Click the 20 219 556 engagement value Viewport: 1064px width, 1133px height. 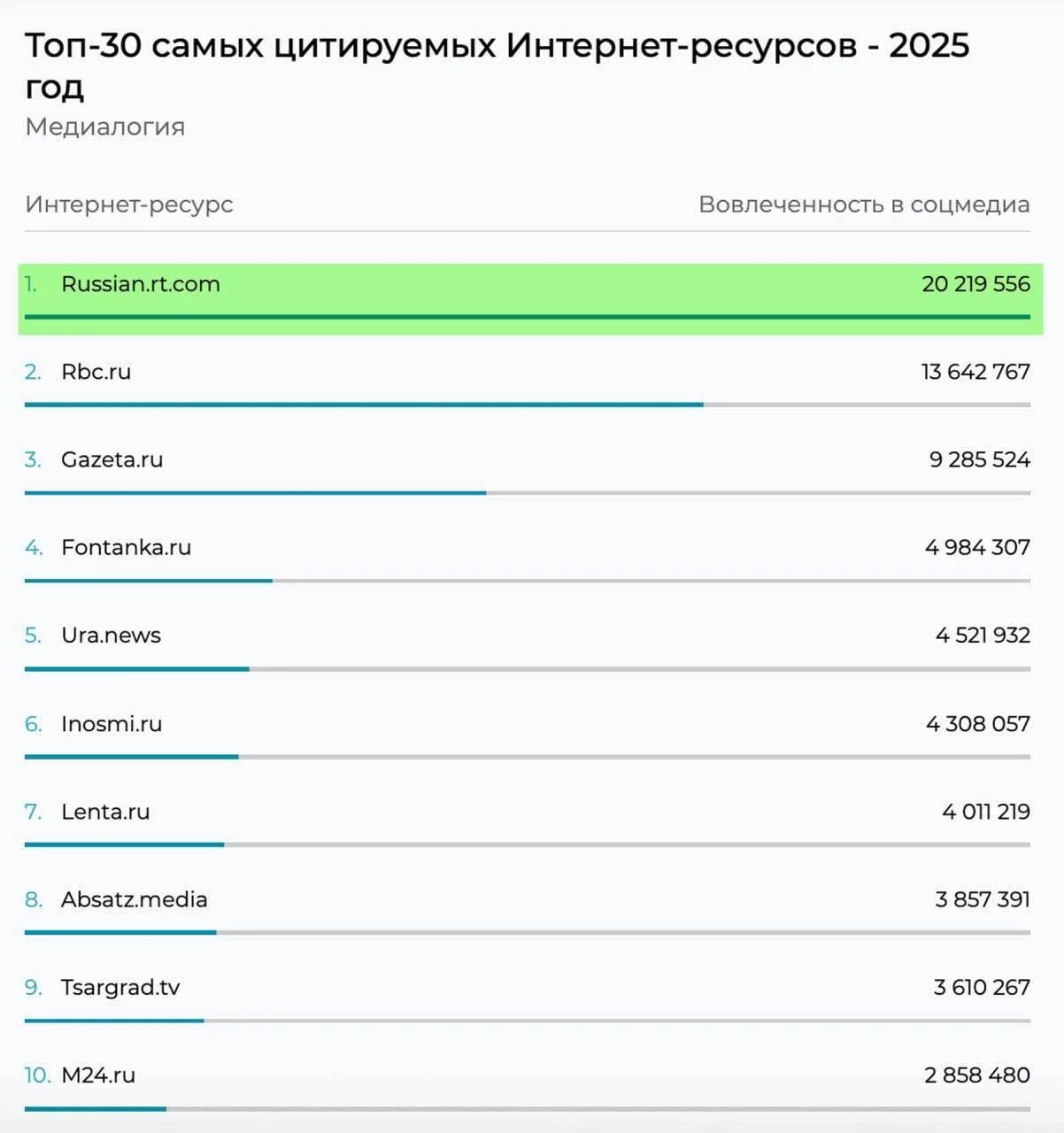pyautogui.click(x=975, y=284)
